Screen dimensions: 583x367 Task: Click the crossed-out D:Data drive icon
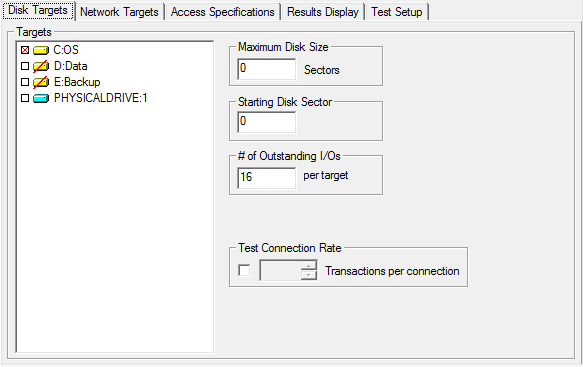point(41,66)
